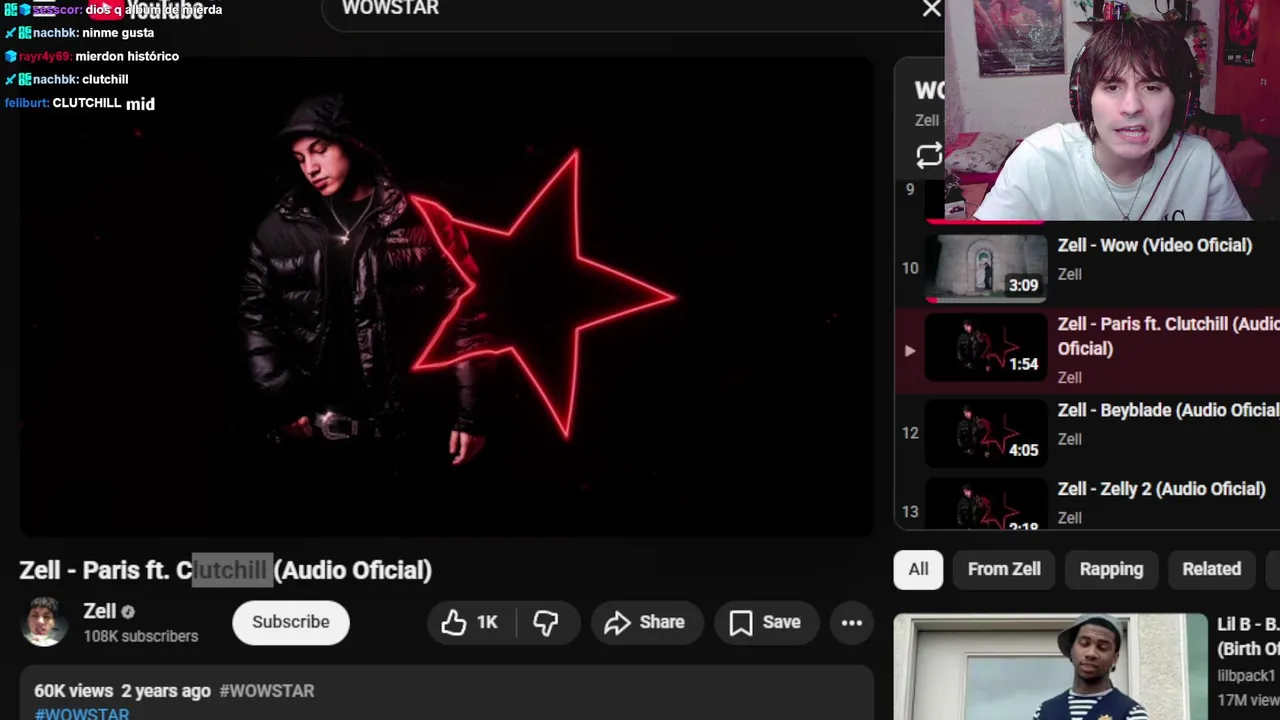Click the #WOWSTAR hashtag beside the view count

[267, 691]
